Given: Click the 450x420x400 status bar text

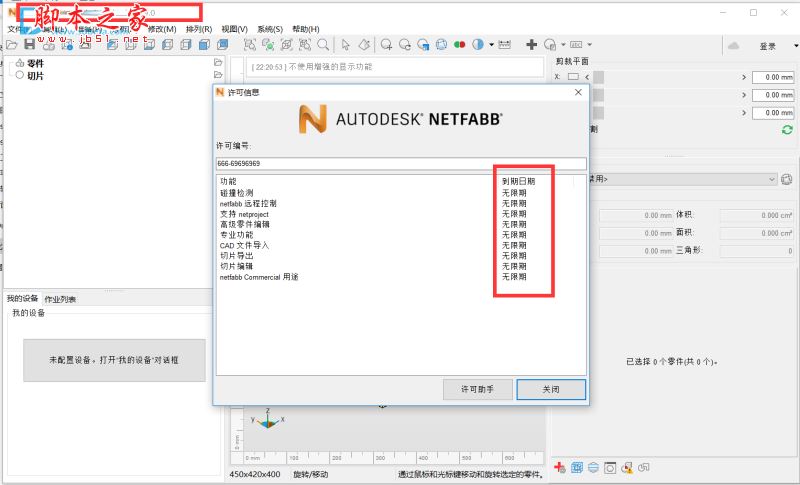Looking at the screenshot, I should coord(255,474).
